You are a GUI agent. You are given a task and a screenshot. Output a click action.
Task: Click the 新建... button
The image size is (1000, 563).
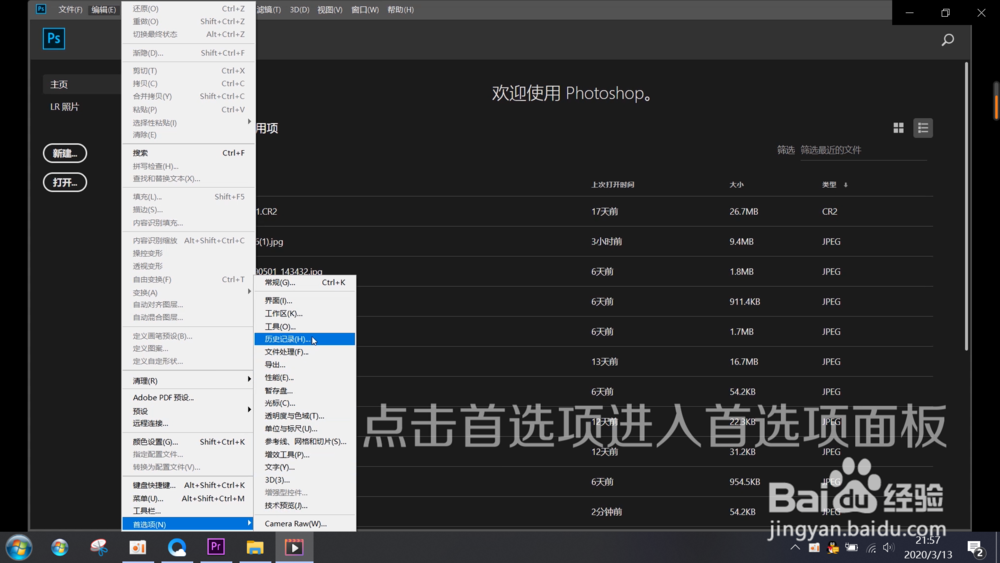(65, 153)
